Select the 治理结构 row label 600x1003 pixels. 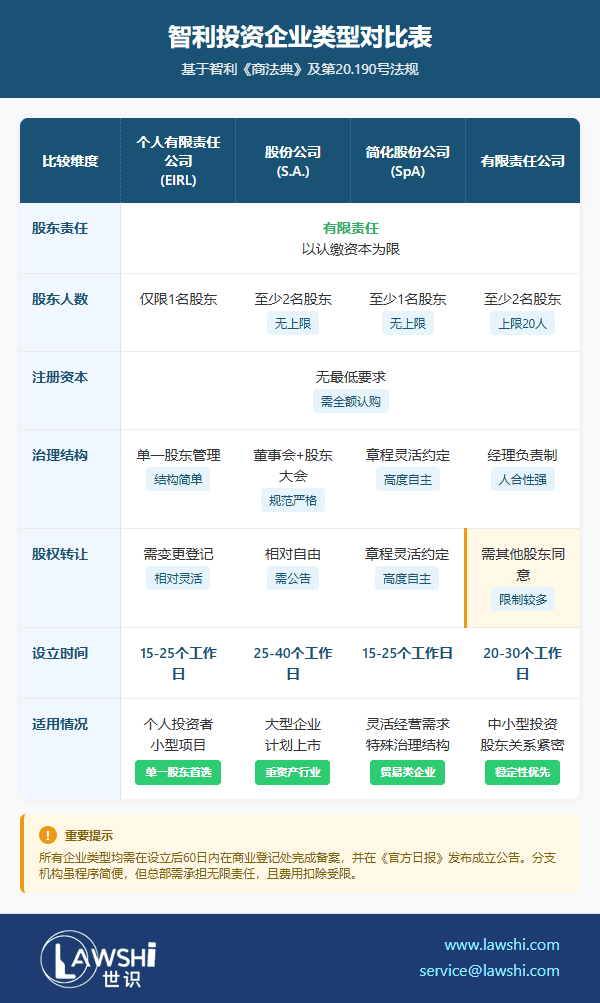coord(60,455)
